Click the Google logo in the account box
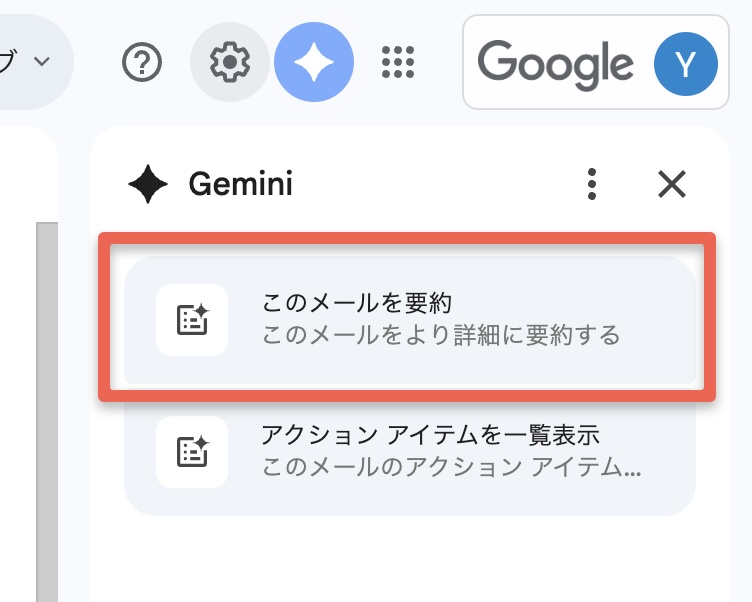The image size is (752, 602). pyautogui.click(x=555, y=65)
